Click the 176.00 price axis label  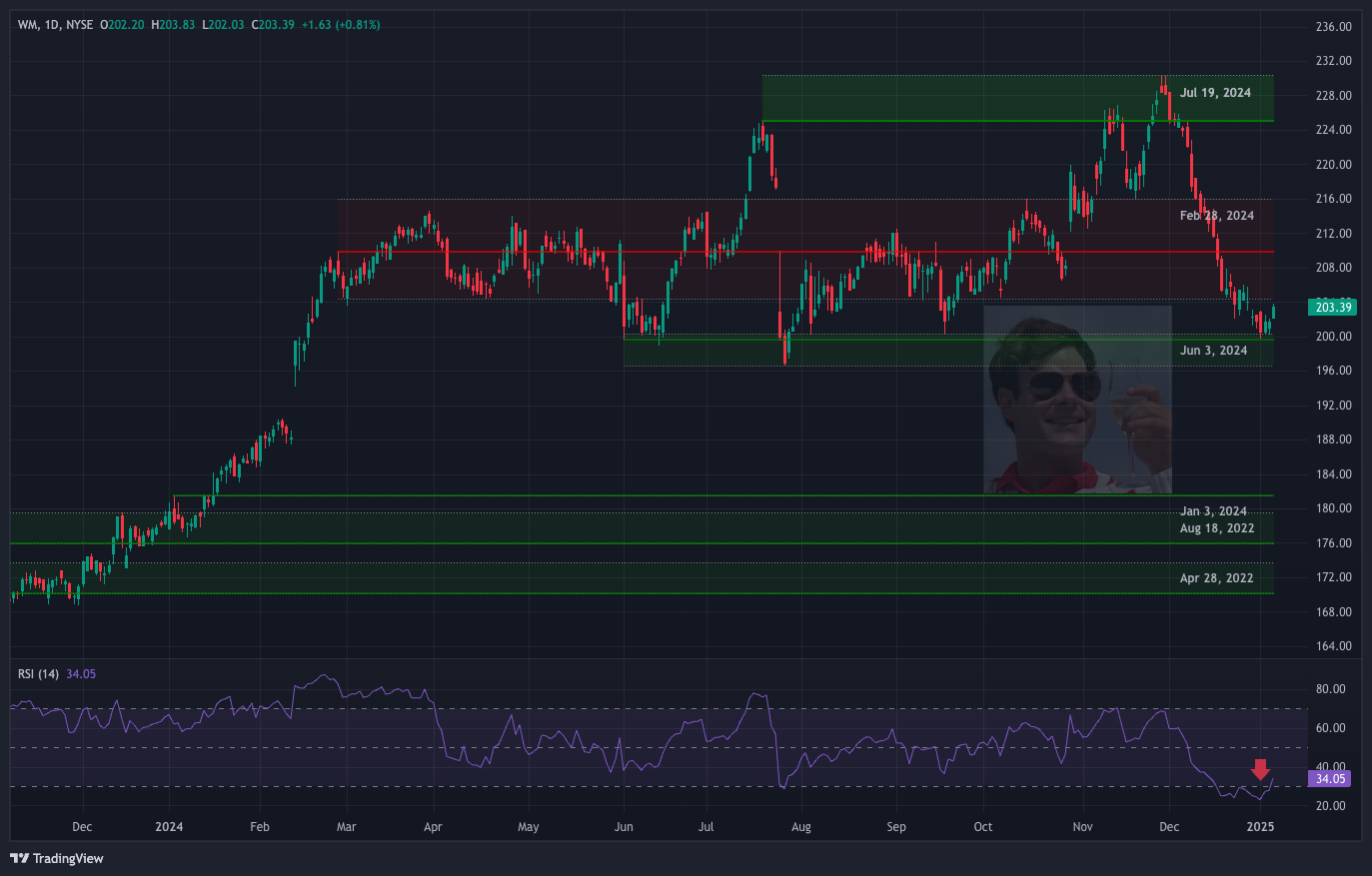1333,543
